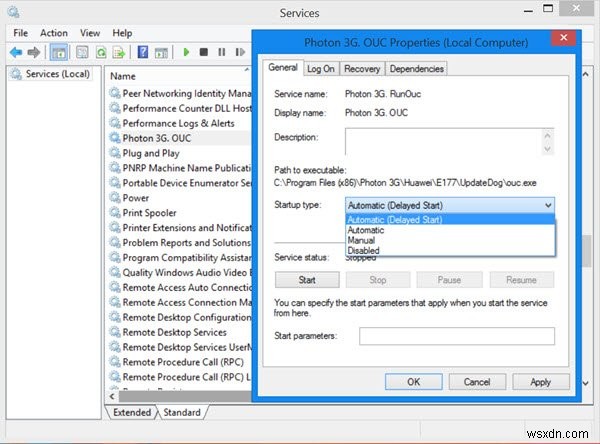Select Remote Access Auto Connection service
The image size is (600, 444).
tap(180, 287)
